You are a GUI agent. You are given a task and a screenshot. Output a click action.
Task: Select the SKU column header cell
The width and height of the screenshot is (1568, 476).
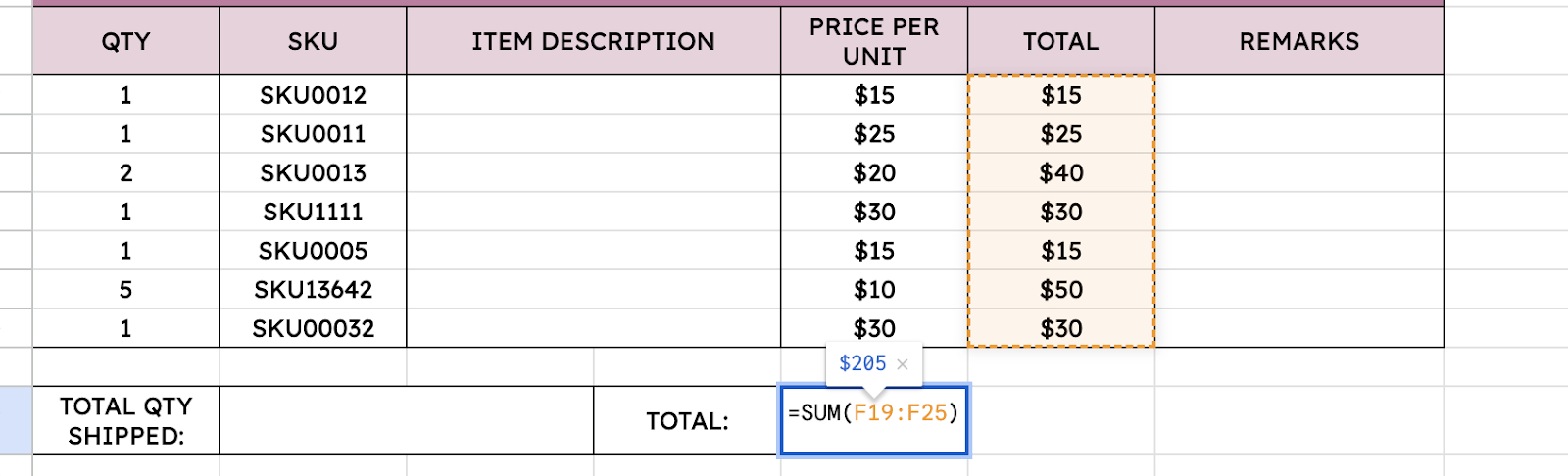pos(313,41)
